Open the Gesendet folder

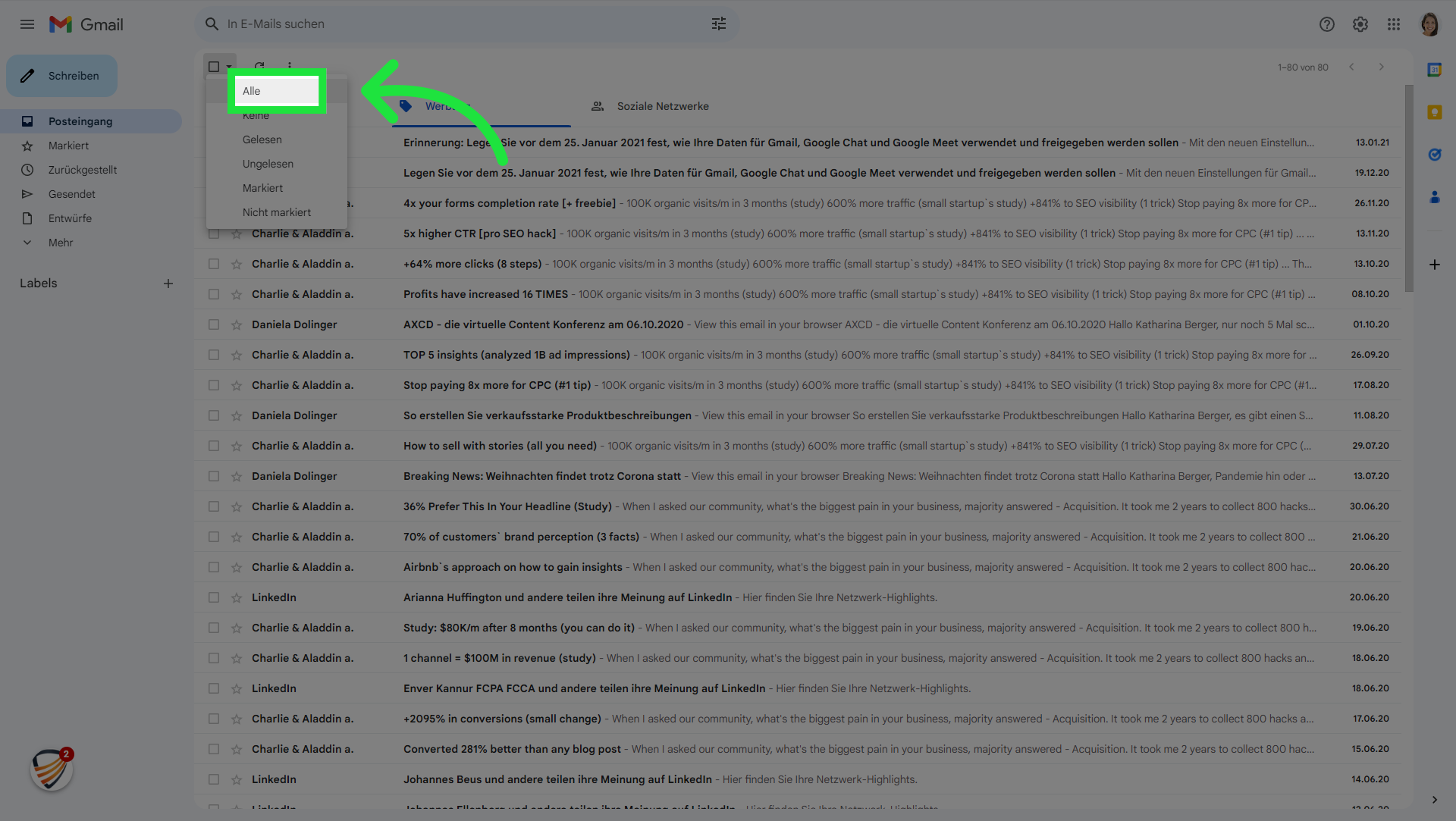(x=72, y=194)
